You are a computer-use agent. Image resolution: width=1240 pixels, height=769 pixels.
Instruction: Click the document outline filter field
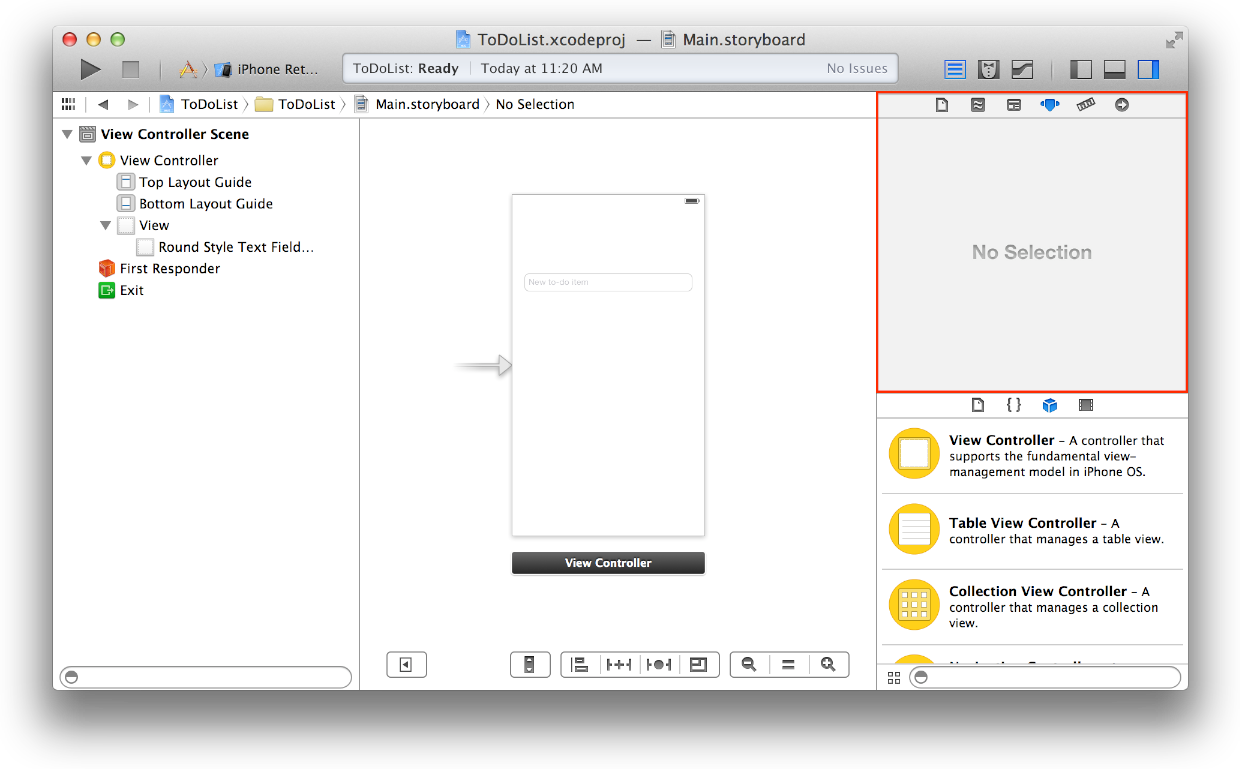coord(206,677)
